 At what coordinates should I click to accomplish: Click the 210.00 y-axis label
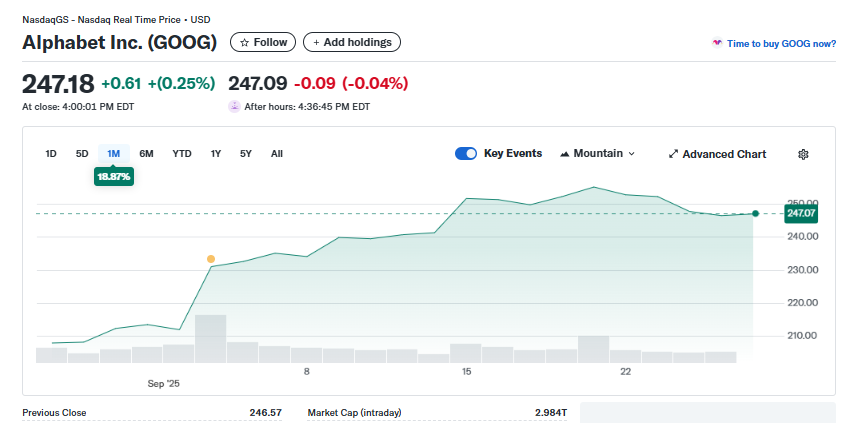(x=802, y=336)
